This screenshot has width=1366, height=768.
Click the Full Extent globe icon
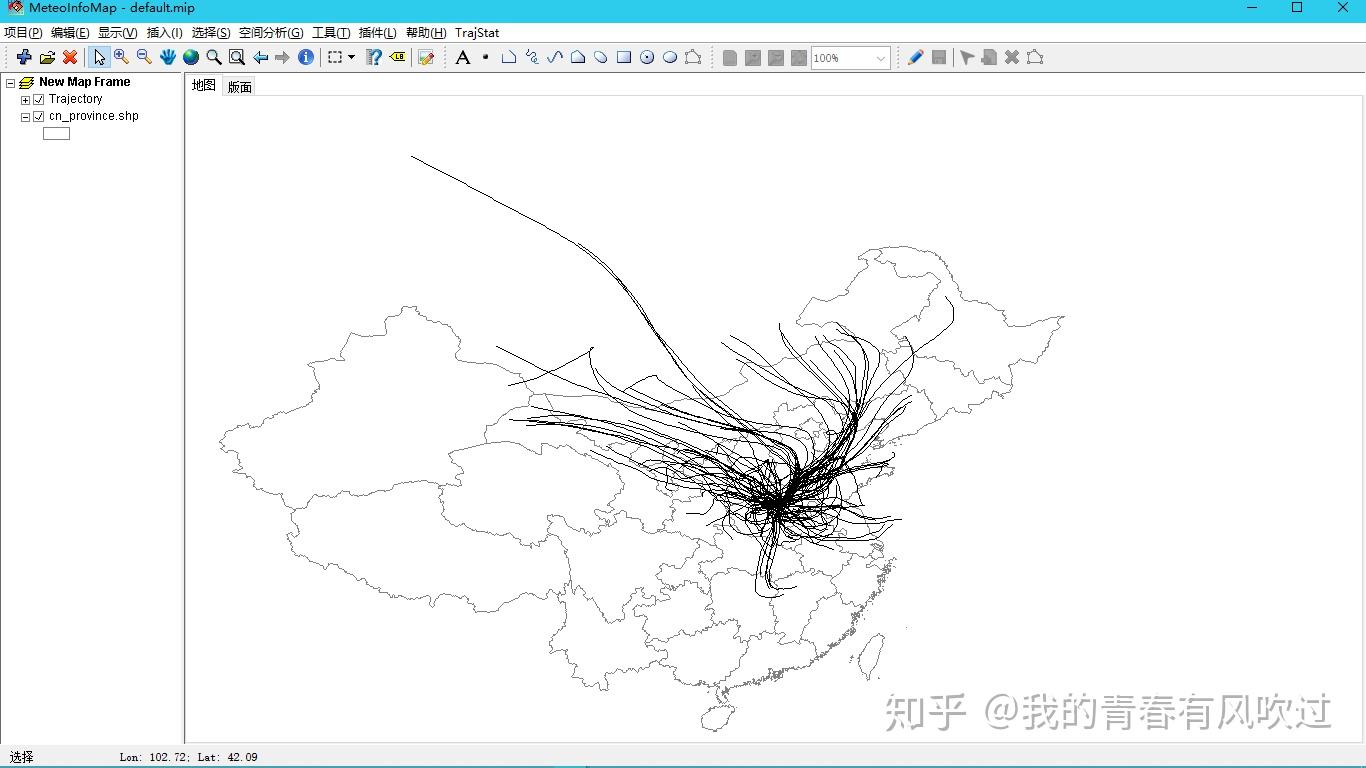point(191,58)
